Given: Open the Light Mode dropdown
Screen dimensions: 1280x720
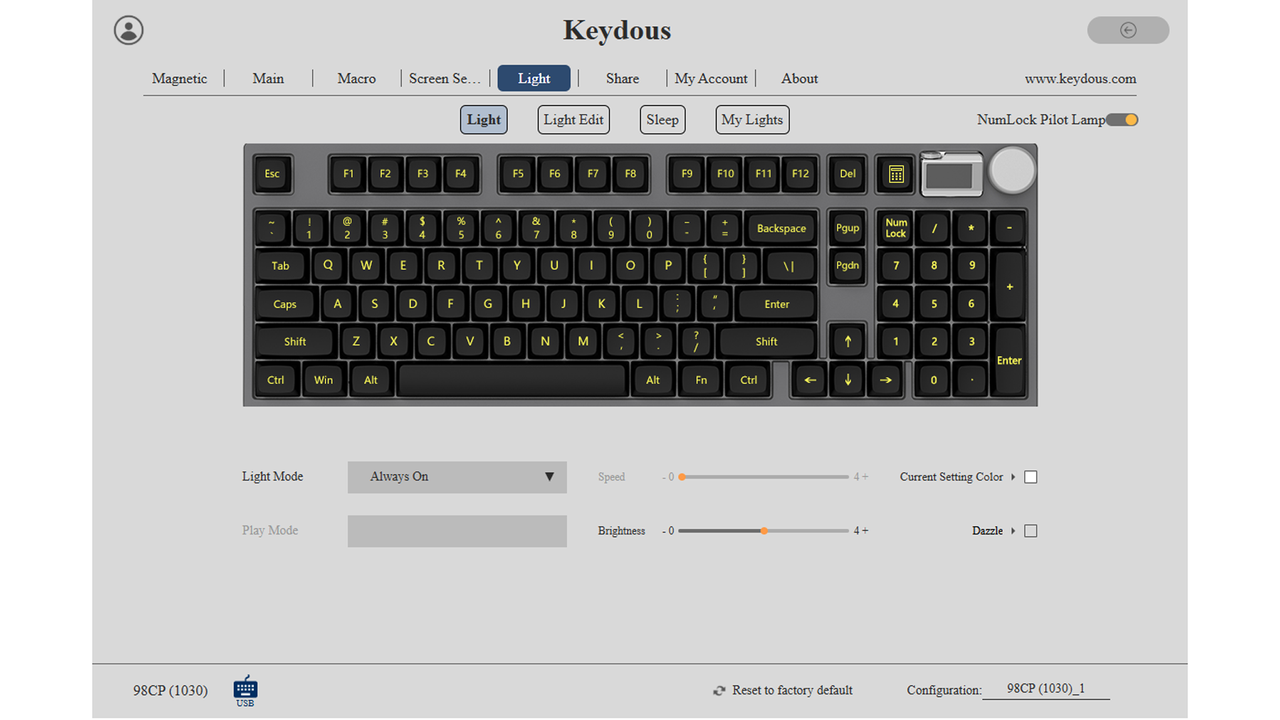Looking at the screenshot, I should (x=457, y=477).
